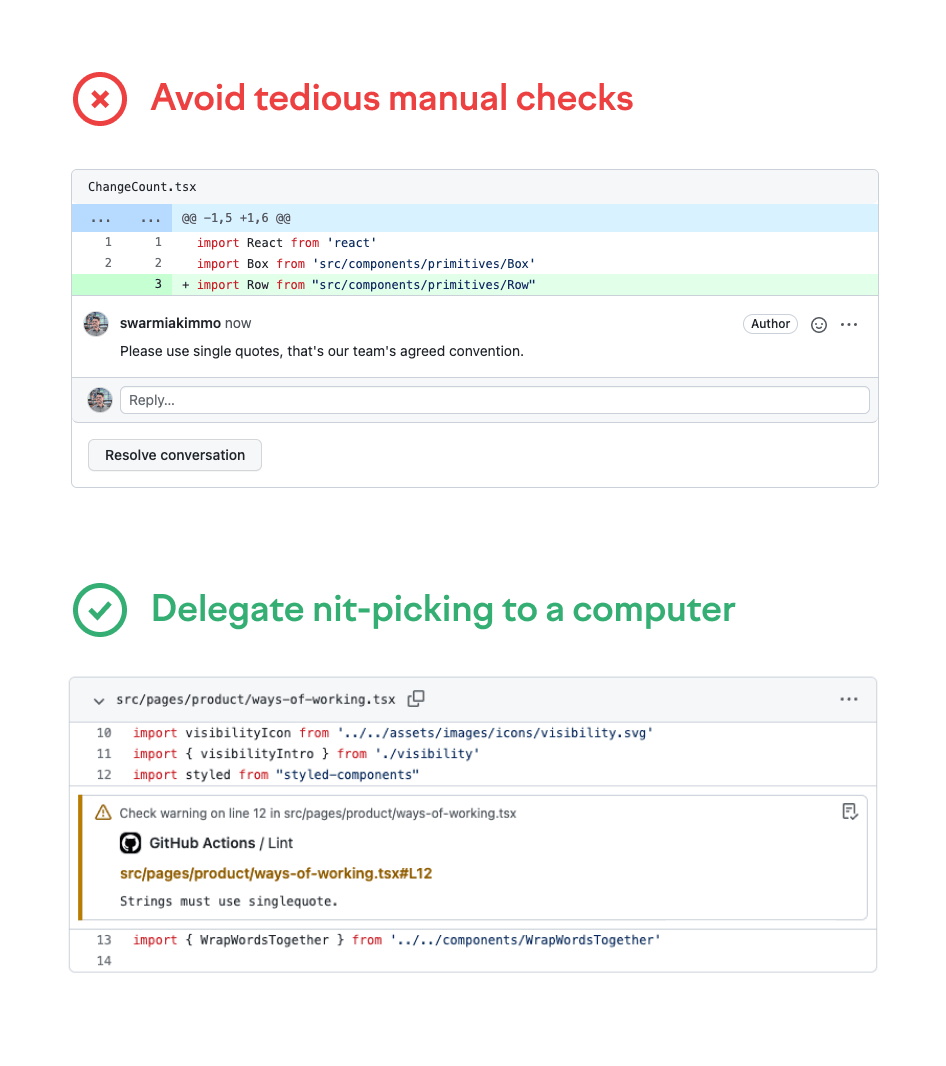Click the Author badge on the comment
946x1066 pixels.
click(x=770, y=324)
